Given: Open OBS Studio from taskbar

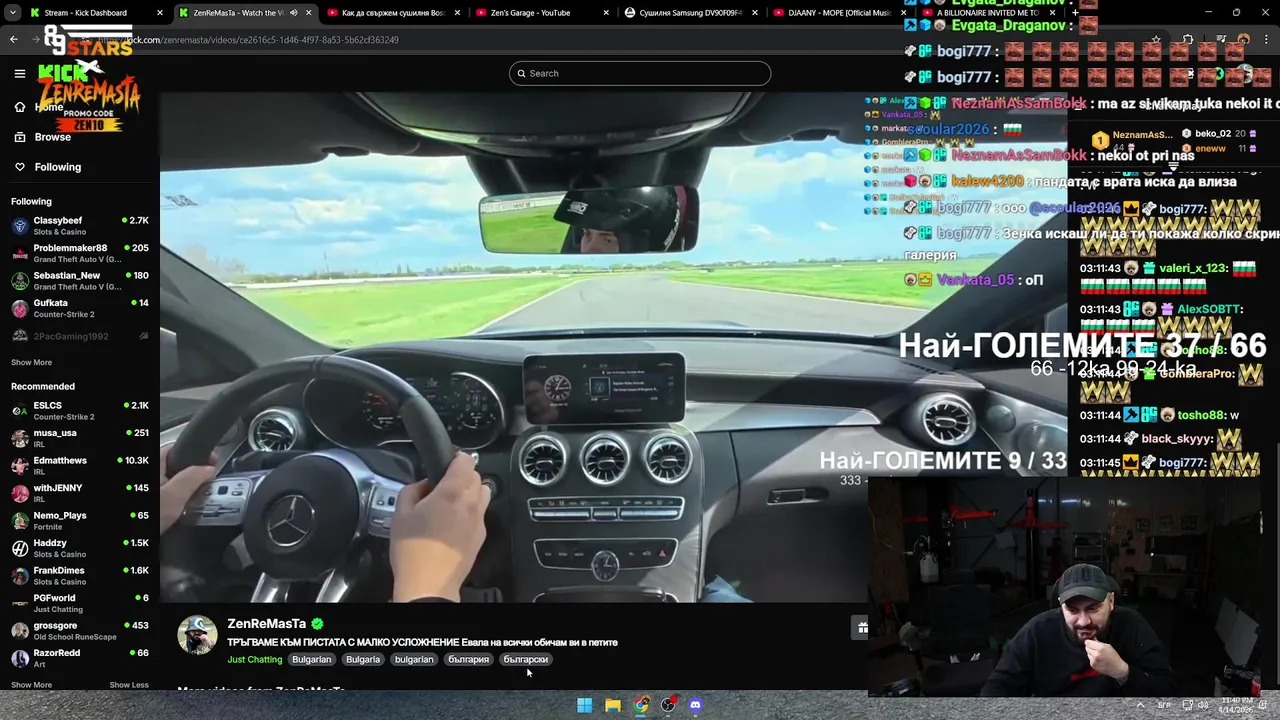Looking at the screenshot, I should click(668, 705).
